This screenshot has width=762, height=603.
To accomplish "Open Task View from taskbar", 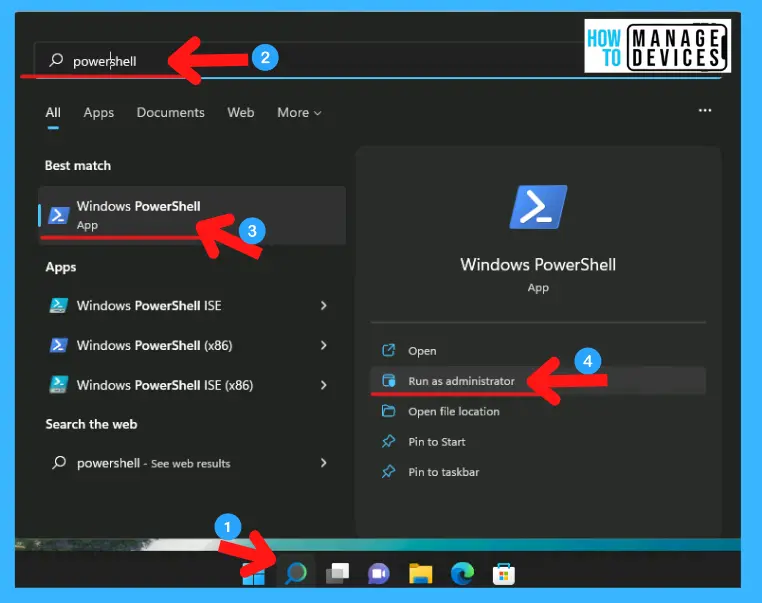I will point(337,573).
